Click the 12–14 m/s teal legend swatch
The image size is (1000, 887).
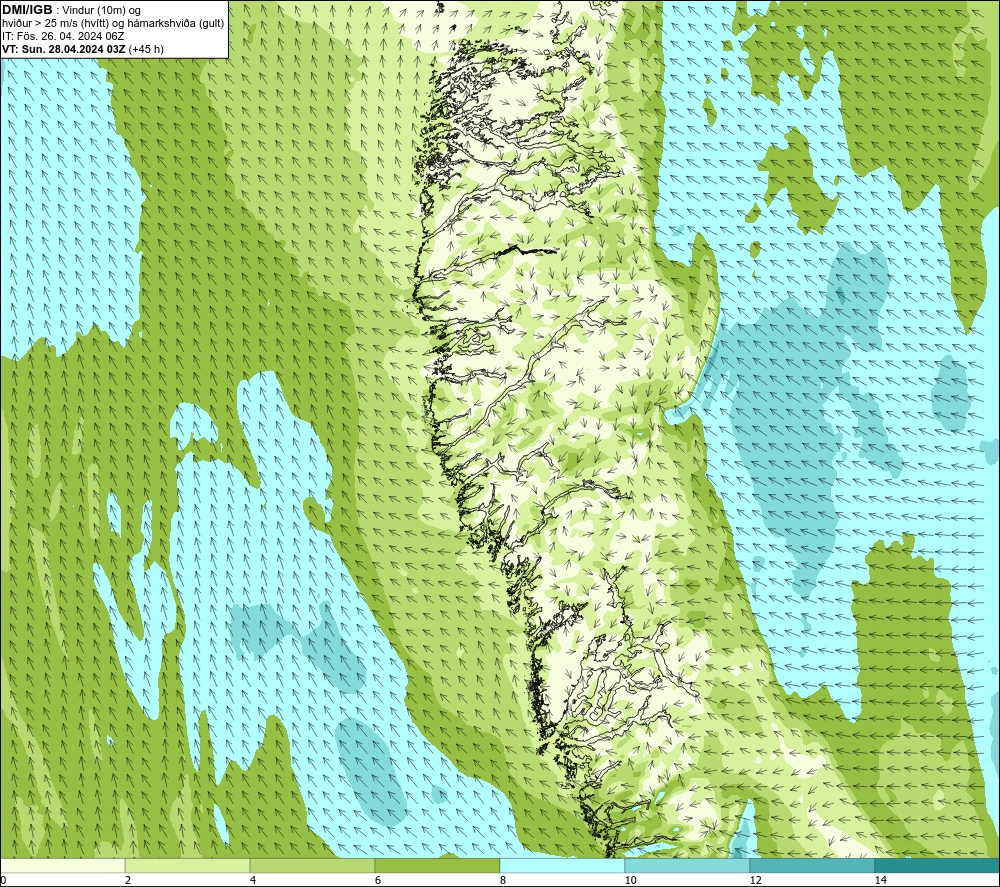pyautogui.click(x=812, y=866)
